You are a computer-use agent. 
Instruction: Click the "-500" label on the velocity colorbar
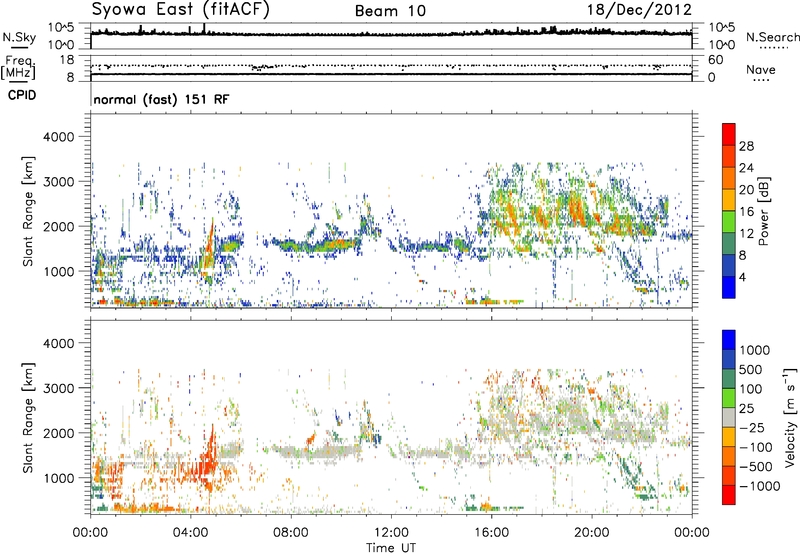756,467
